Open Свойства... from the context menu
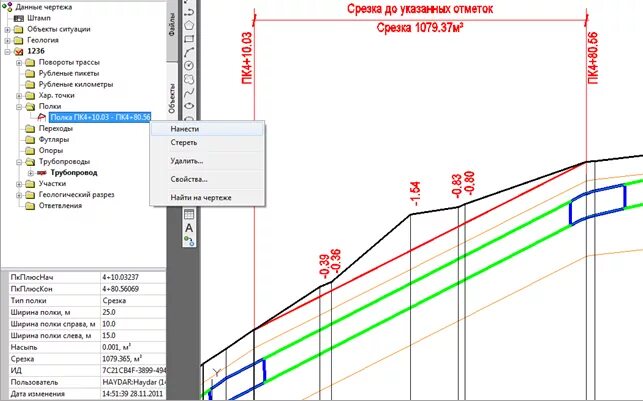643x401 pixels. tap(207, 180)
